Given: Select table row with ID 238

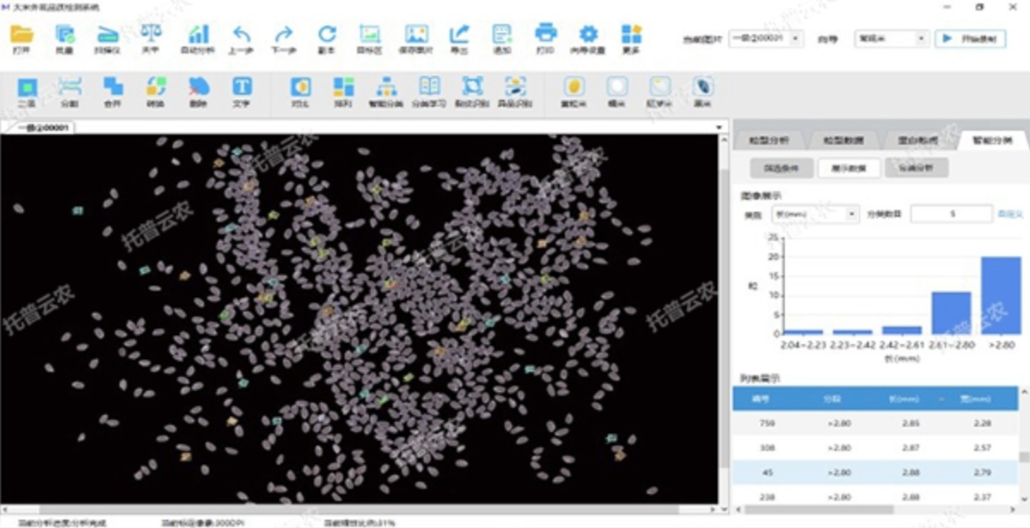Looking at the screenshot, I should pos(876,496).
